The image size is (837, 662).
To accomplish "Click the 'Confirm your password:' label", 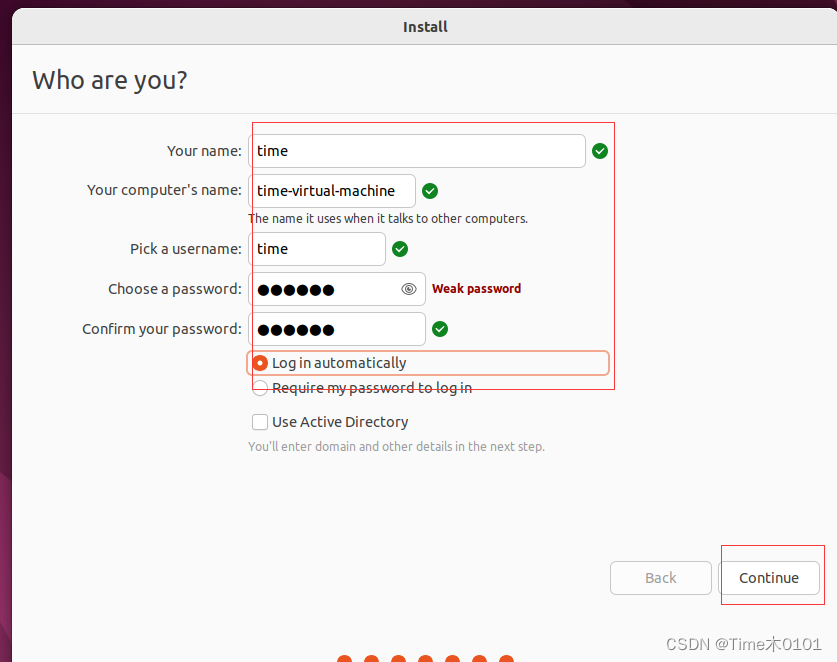I will [x=162, y=329].
